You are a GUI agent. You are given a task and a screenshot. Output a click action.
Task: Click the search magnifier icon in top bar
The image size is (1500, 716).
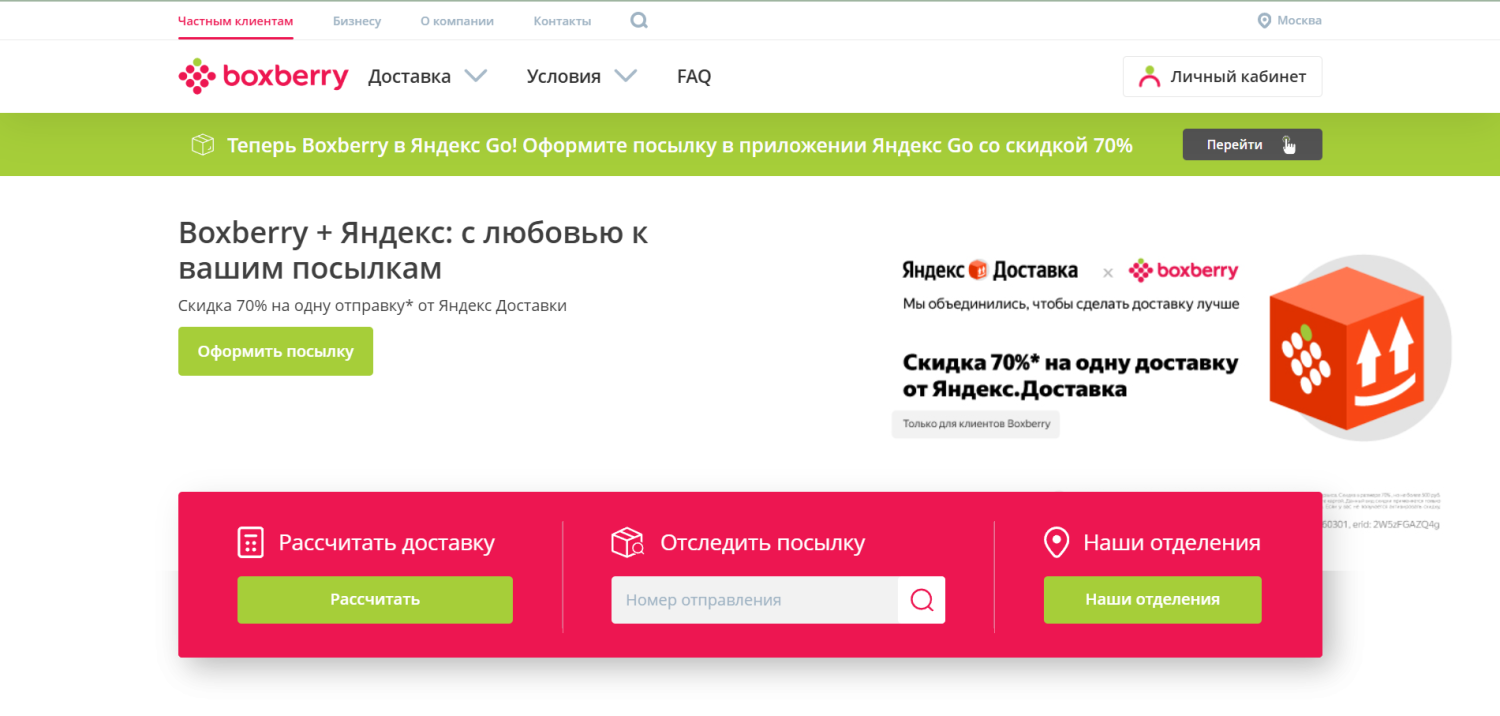tap(639, 20)
